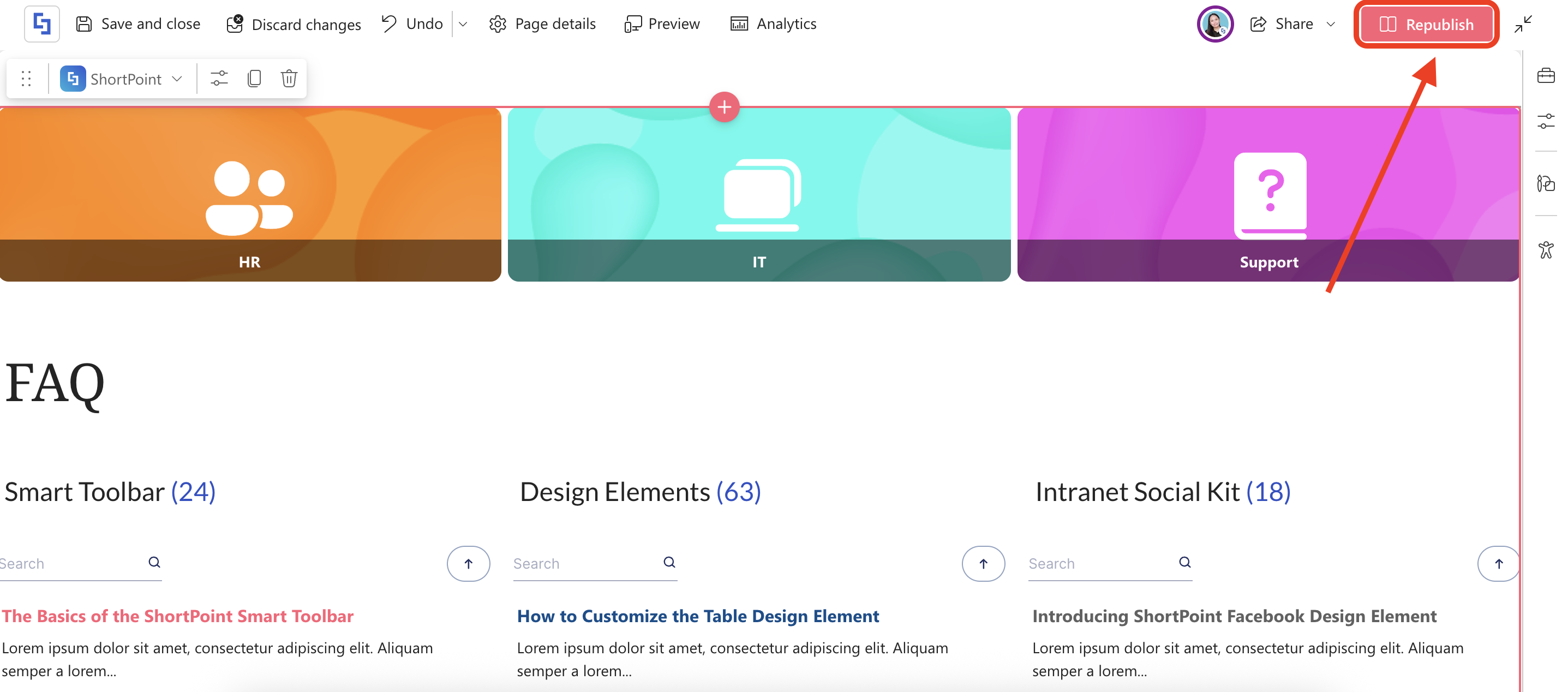Click up arrow button in Design Elements column
Viewport: 1568px width, 692px height.
[x=984, y=564]
